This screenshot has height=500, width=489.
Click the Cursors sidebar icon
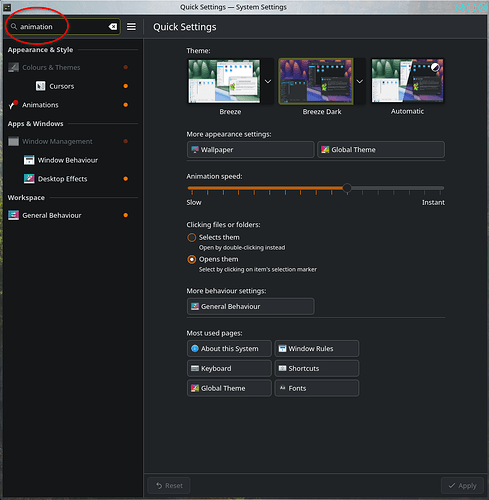40,86
